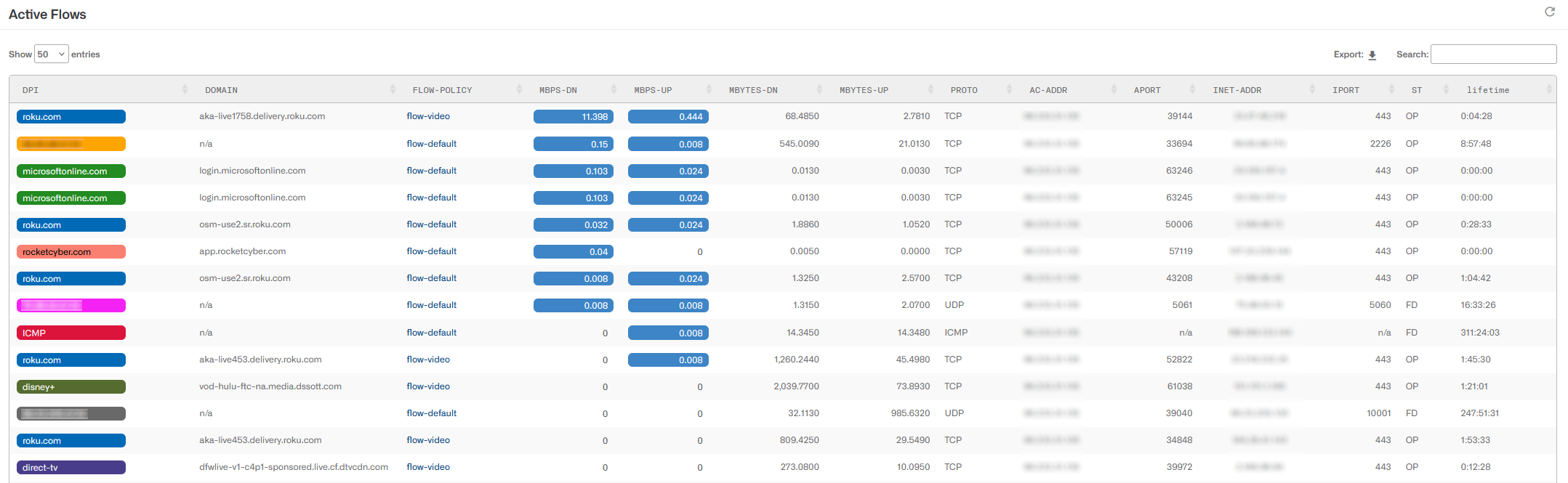Click the 985.6320 MBYTES-UP value
Viewport: 1568px width, 483px height.
click(x=910, y=413)
